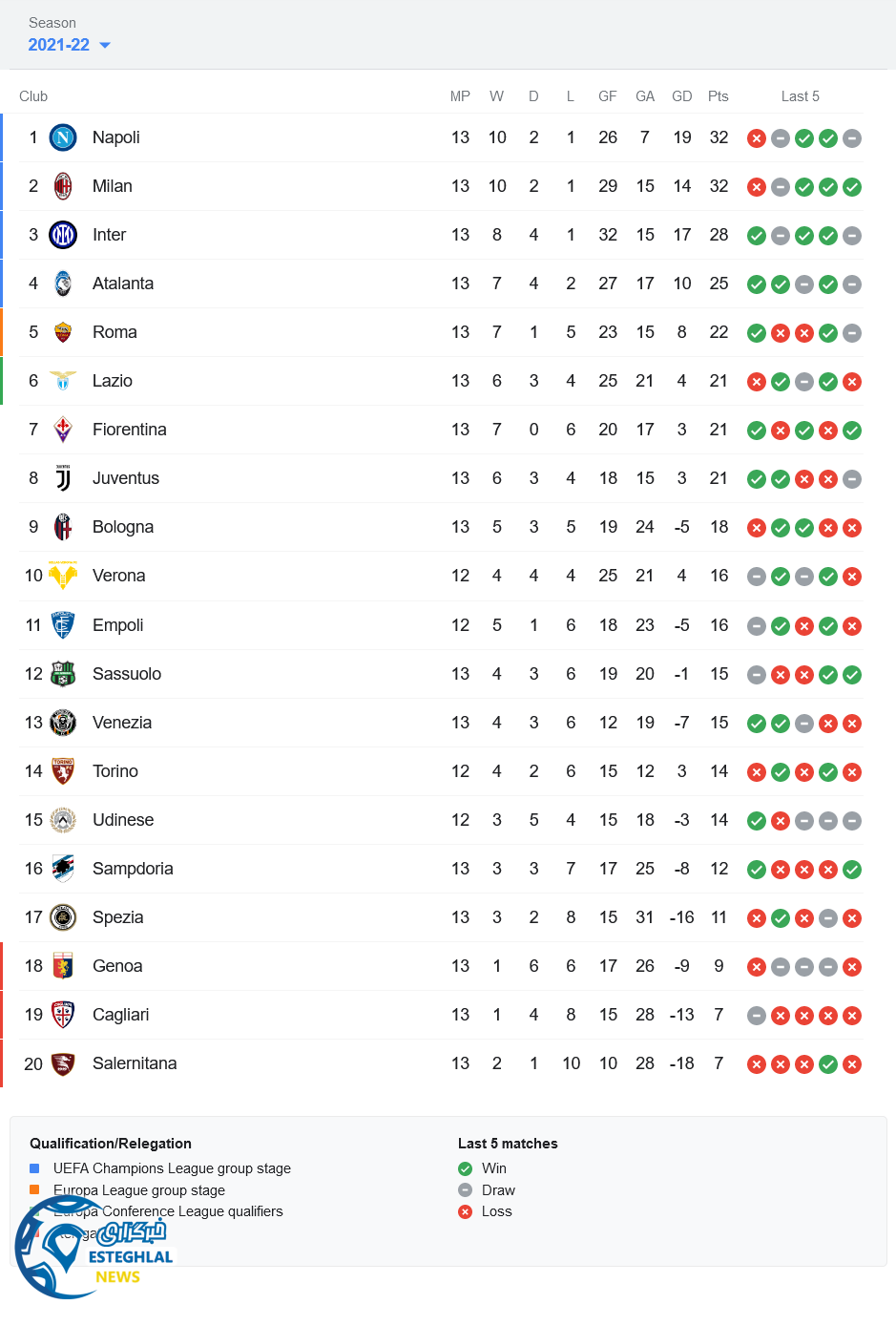Open the Atalanta team link

tap(122, 284)
